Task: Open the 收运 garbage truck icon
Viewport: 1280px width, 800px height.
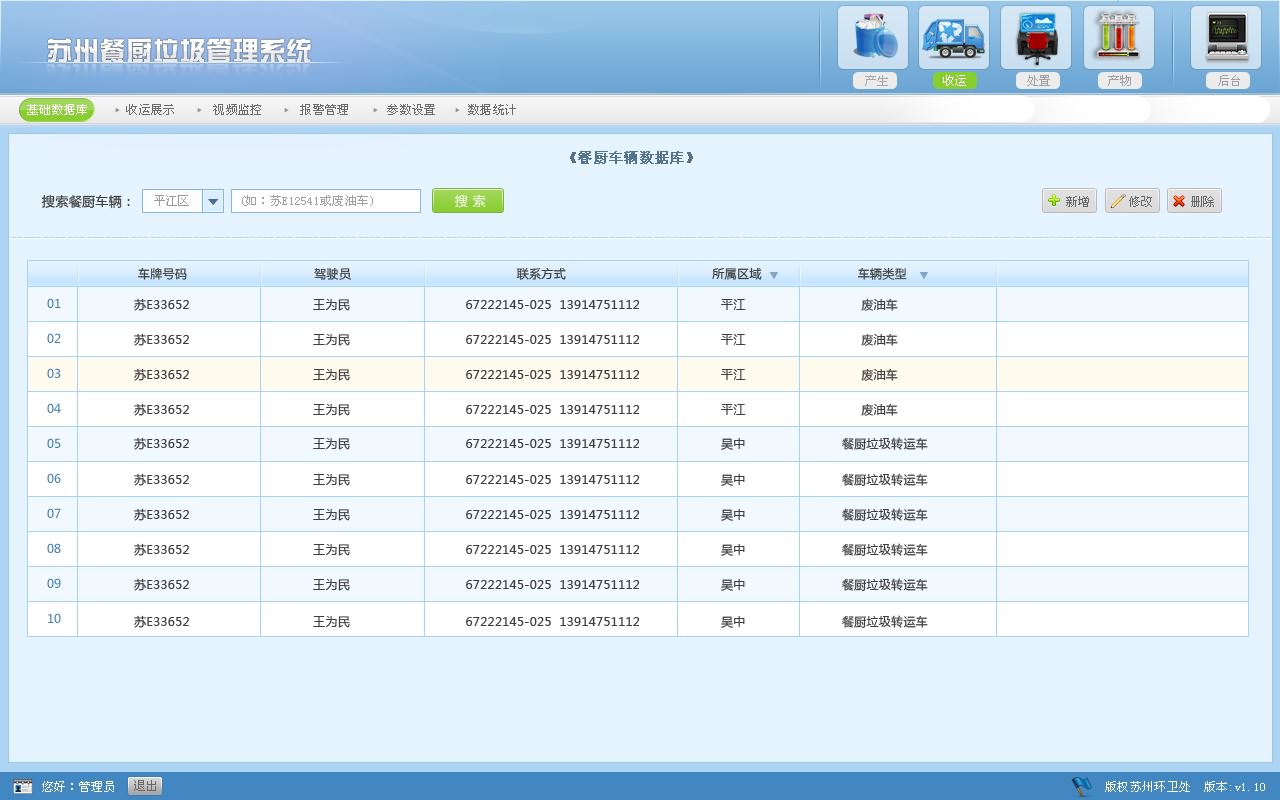Action: coord(954,38)
